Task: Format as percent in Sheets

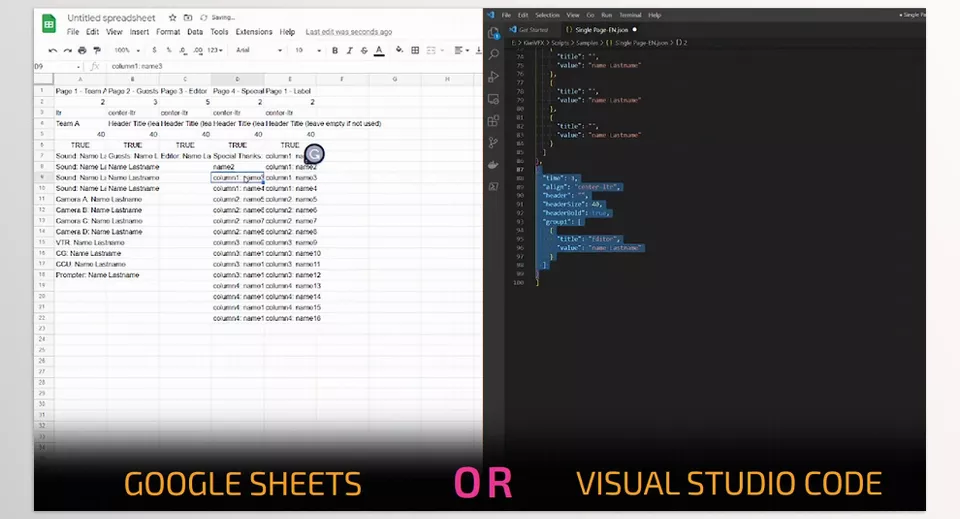Action: (169, 50)
